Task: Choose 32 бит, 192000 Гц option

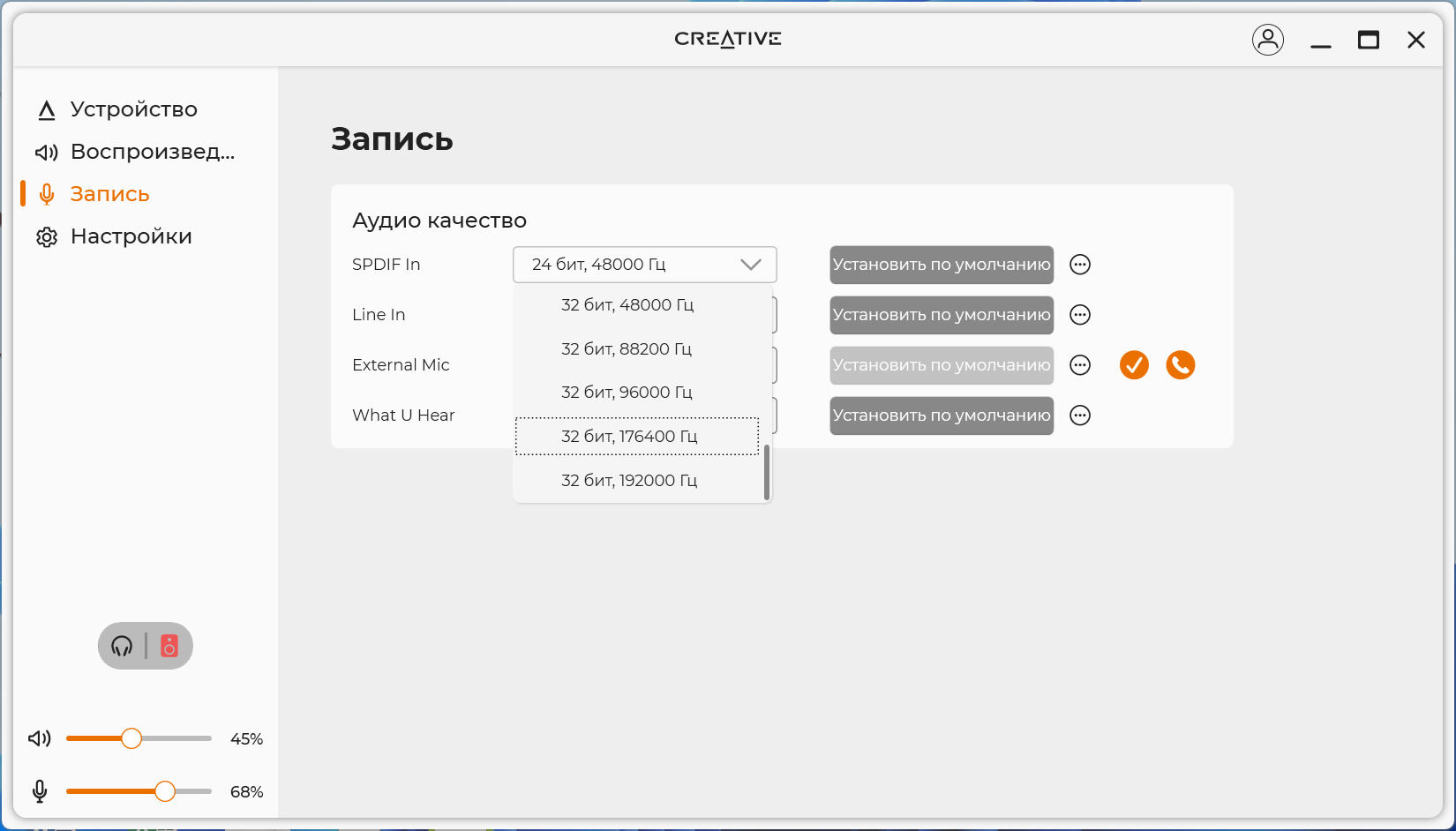Action: click(637, 481)
